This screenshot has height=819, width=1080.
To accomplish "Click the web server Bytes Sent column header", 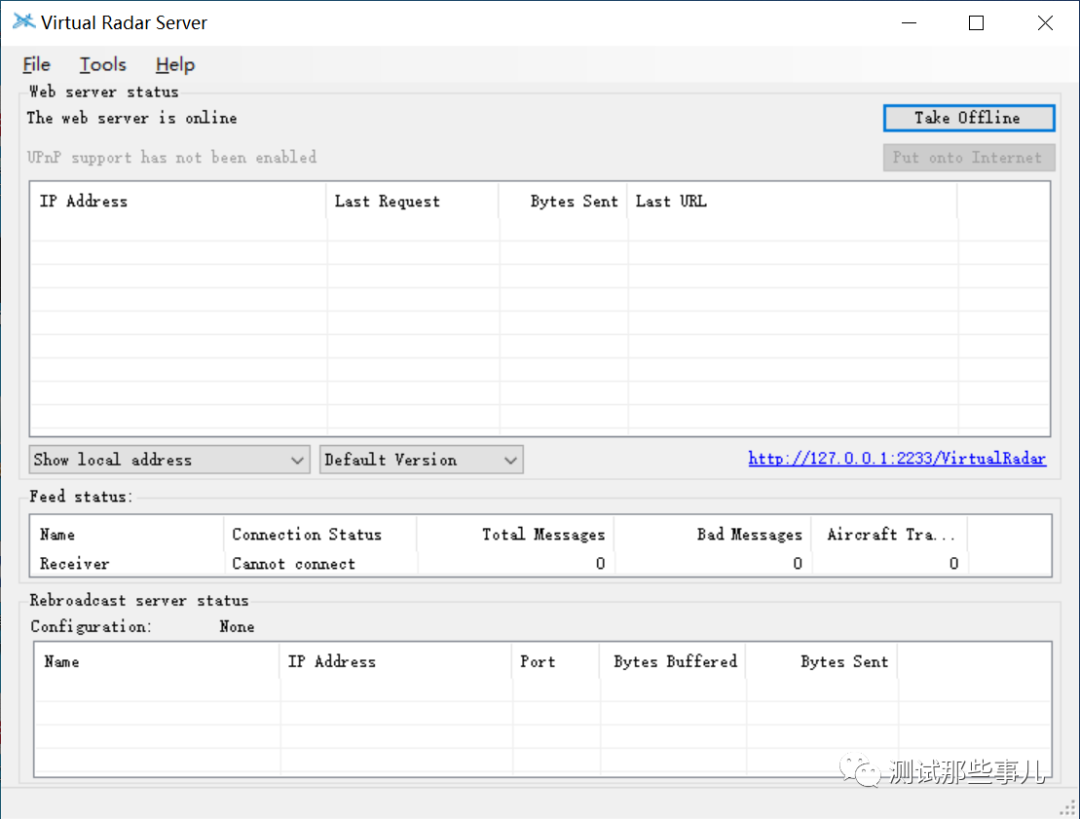I will pos(563,201).
